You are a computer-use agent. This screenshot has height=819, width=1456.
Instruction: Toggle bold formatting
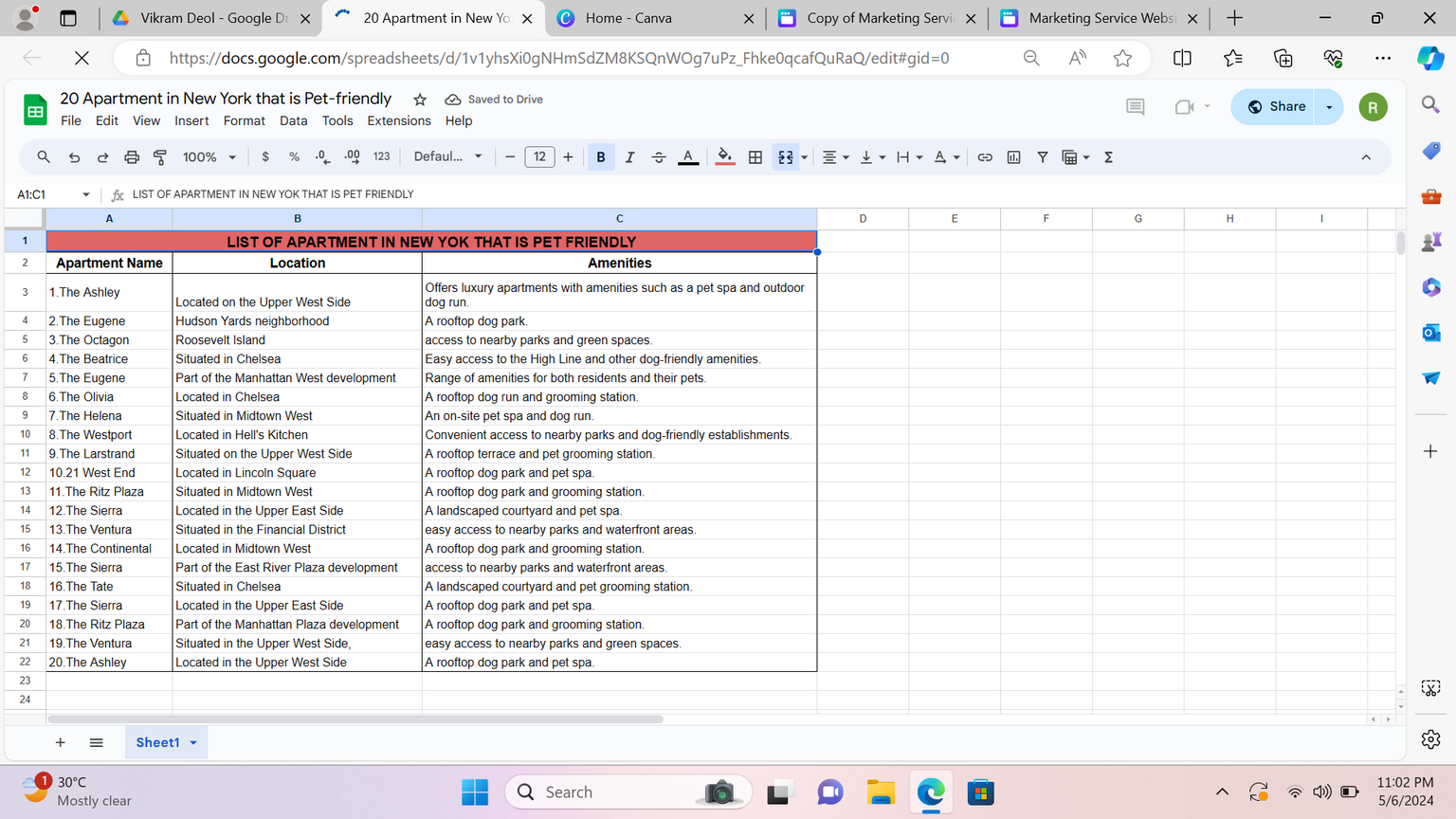[601, 157]
